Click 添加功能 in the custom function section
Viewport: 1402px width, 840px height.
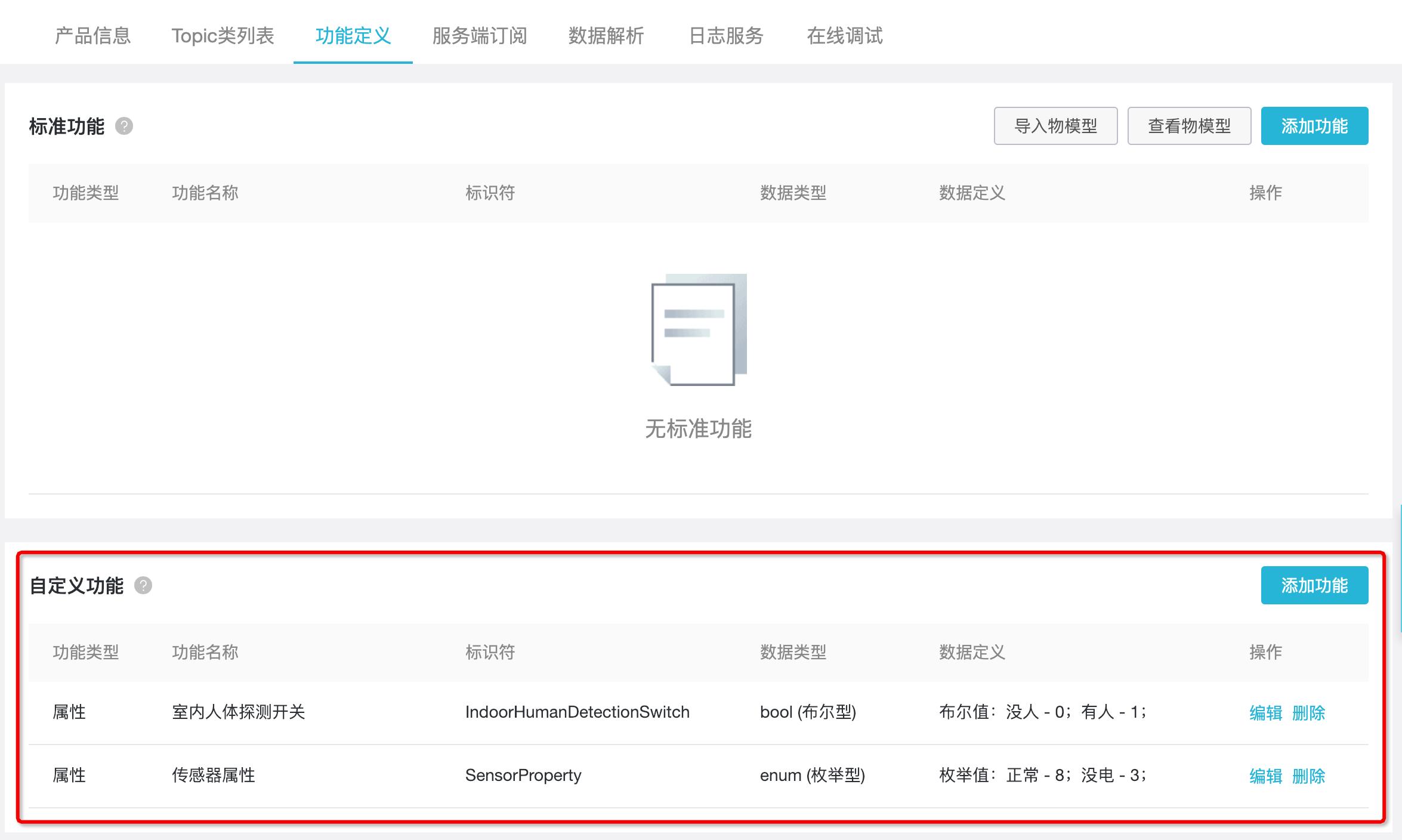click(x=1314, y=585)
